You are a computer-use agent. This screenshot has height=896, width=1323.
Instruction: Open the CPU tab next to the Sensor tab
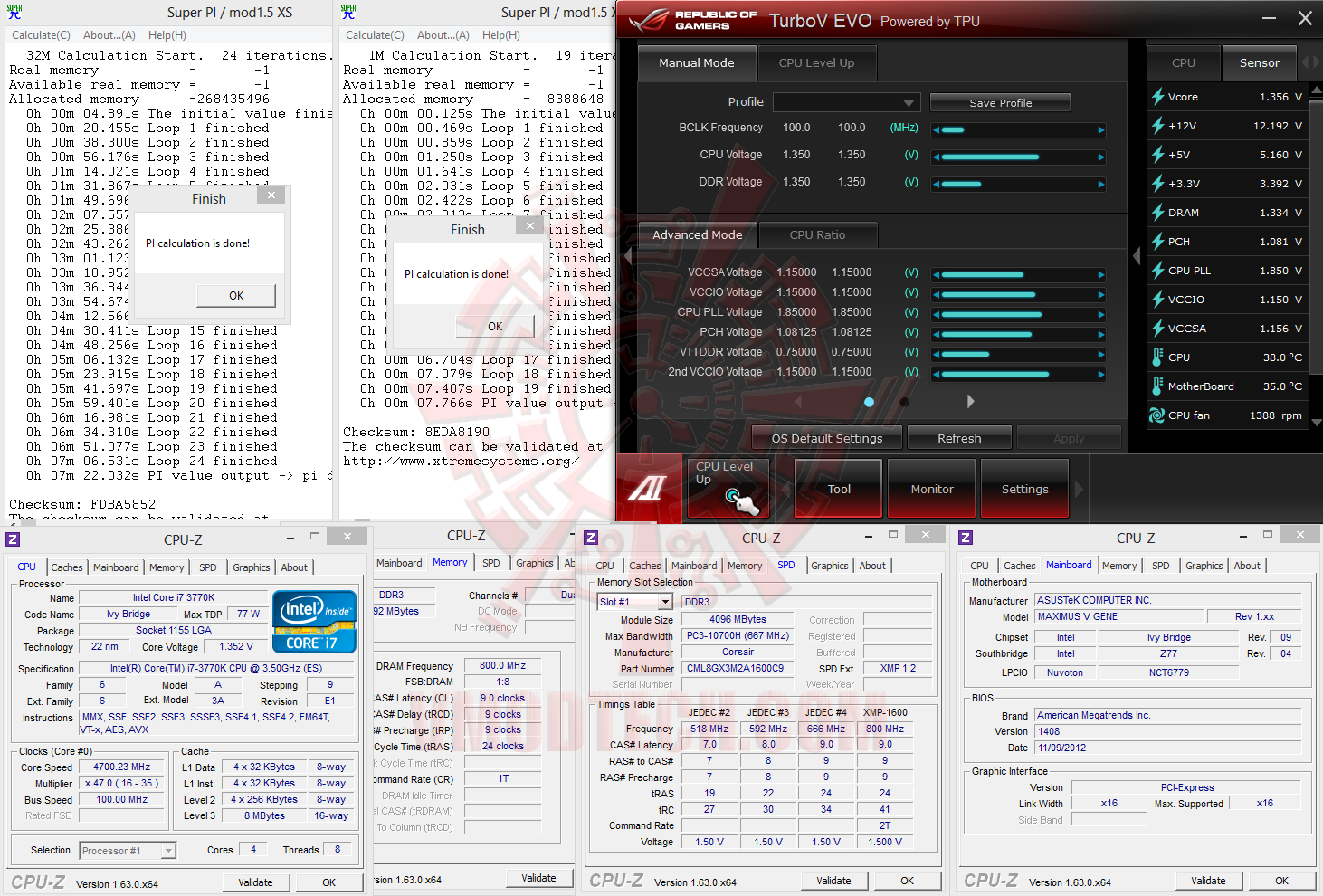click(x=1184, y=63)
